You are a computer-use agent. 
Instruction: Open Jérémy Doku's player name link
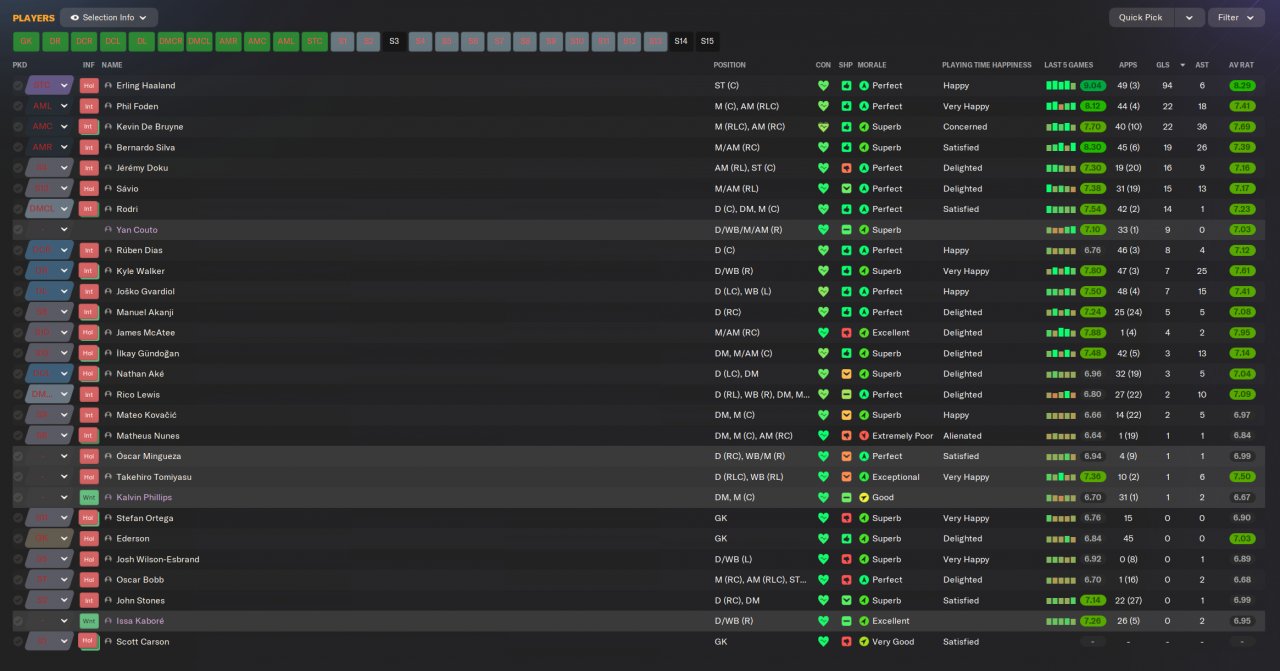coord(142,168)
